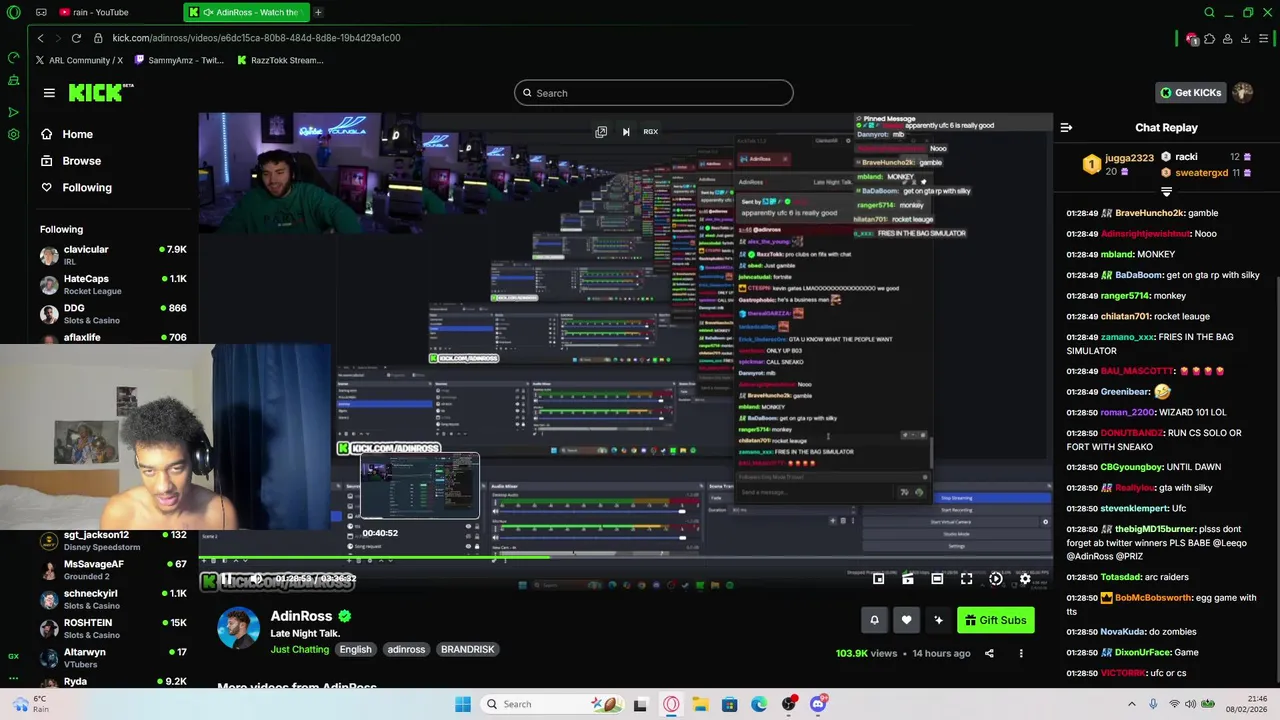The width and height of the screenshot is (1280, 720).
Task: Click the timeline preview thumbnail at 00:40:52
Action: point(420,487)
